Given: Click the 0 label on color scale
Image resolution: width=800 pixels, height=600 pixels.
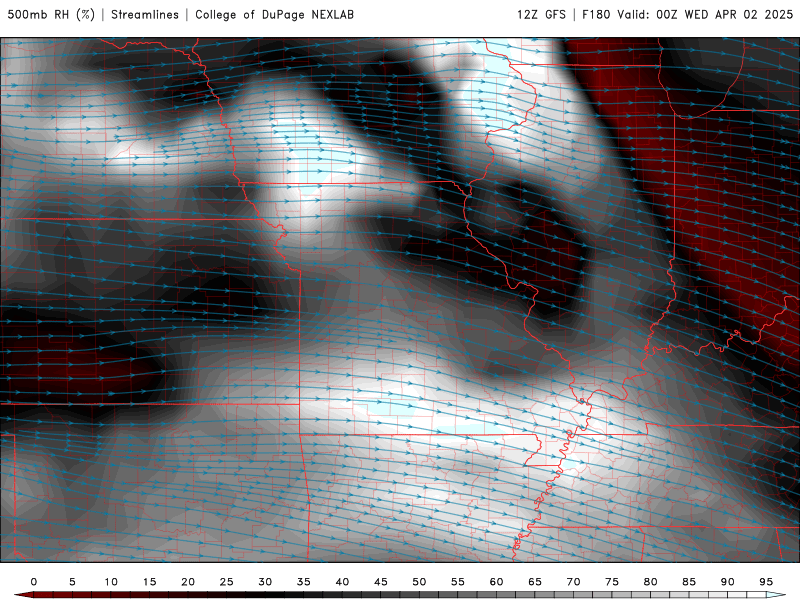Looking at the screenshot, I should [x=34, y=582].
